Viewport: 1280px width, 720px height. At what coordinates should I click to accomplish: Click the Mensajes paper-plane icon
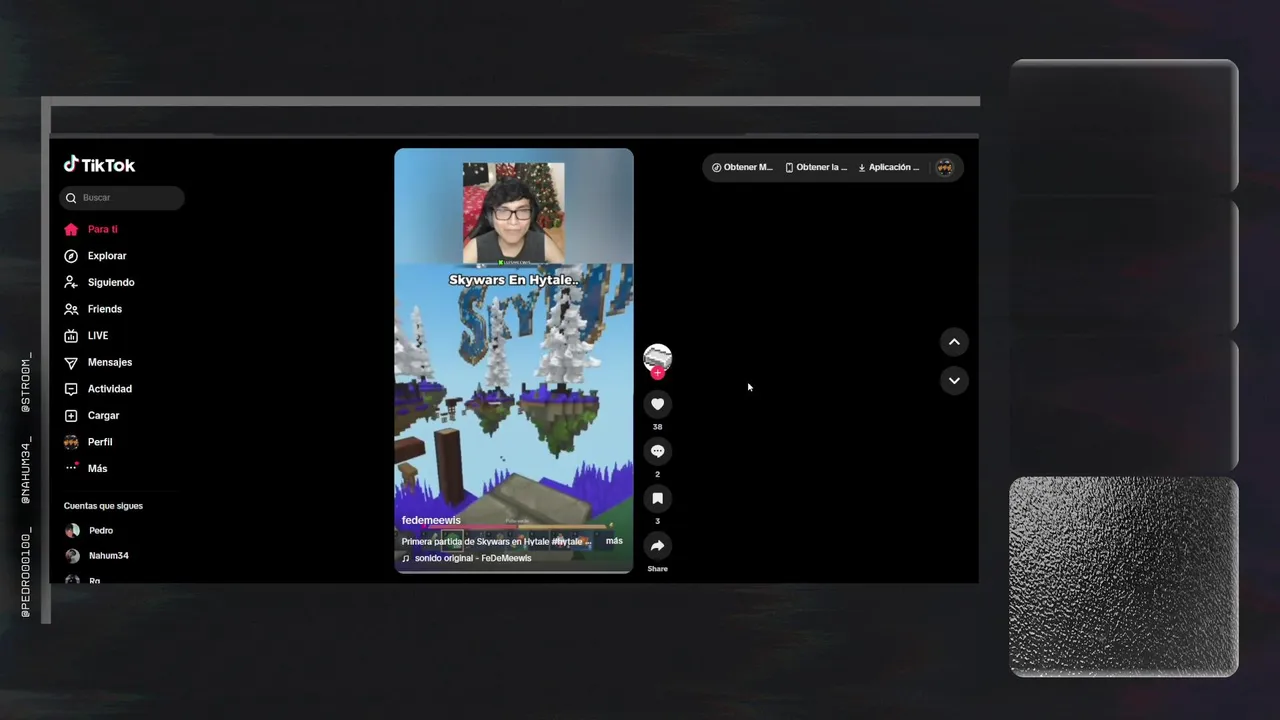pyautogui.click(x=71, y=362)
